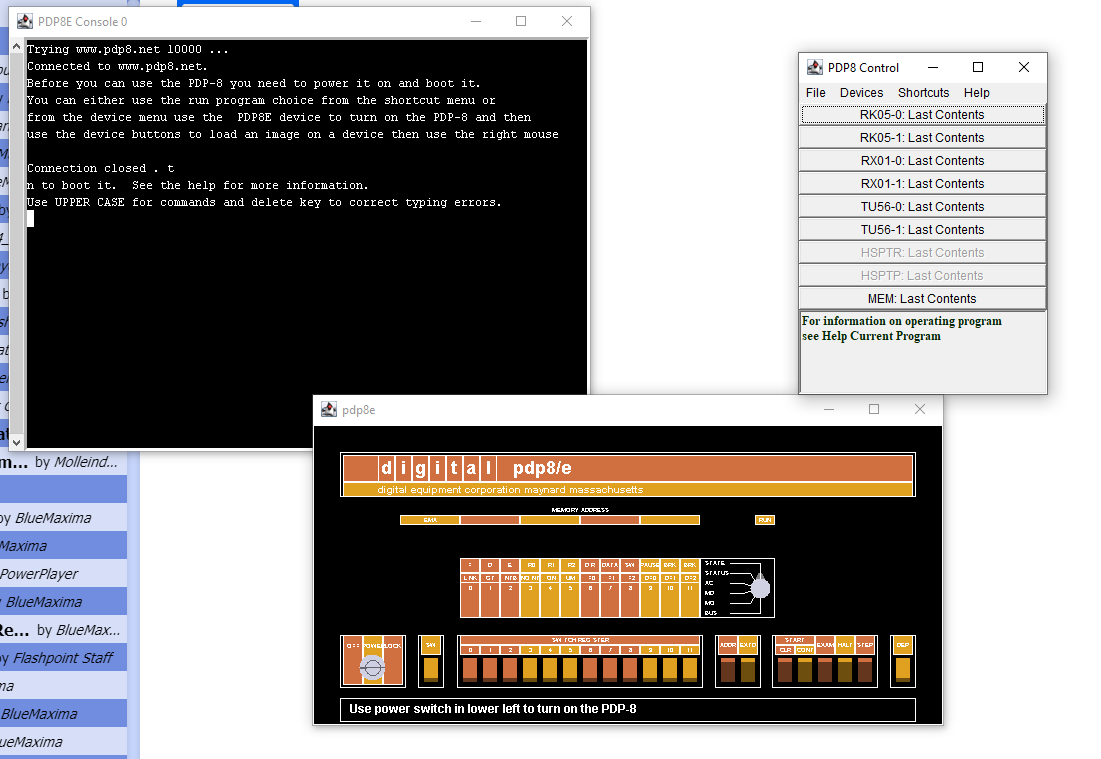
Task: Select the RK05-1: Last Contents button
Action: pyautogui.click(x=922, y=138)
